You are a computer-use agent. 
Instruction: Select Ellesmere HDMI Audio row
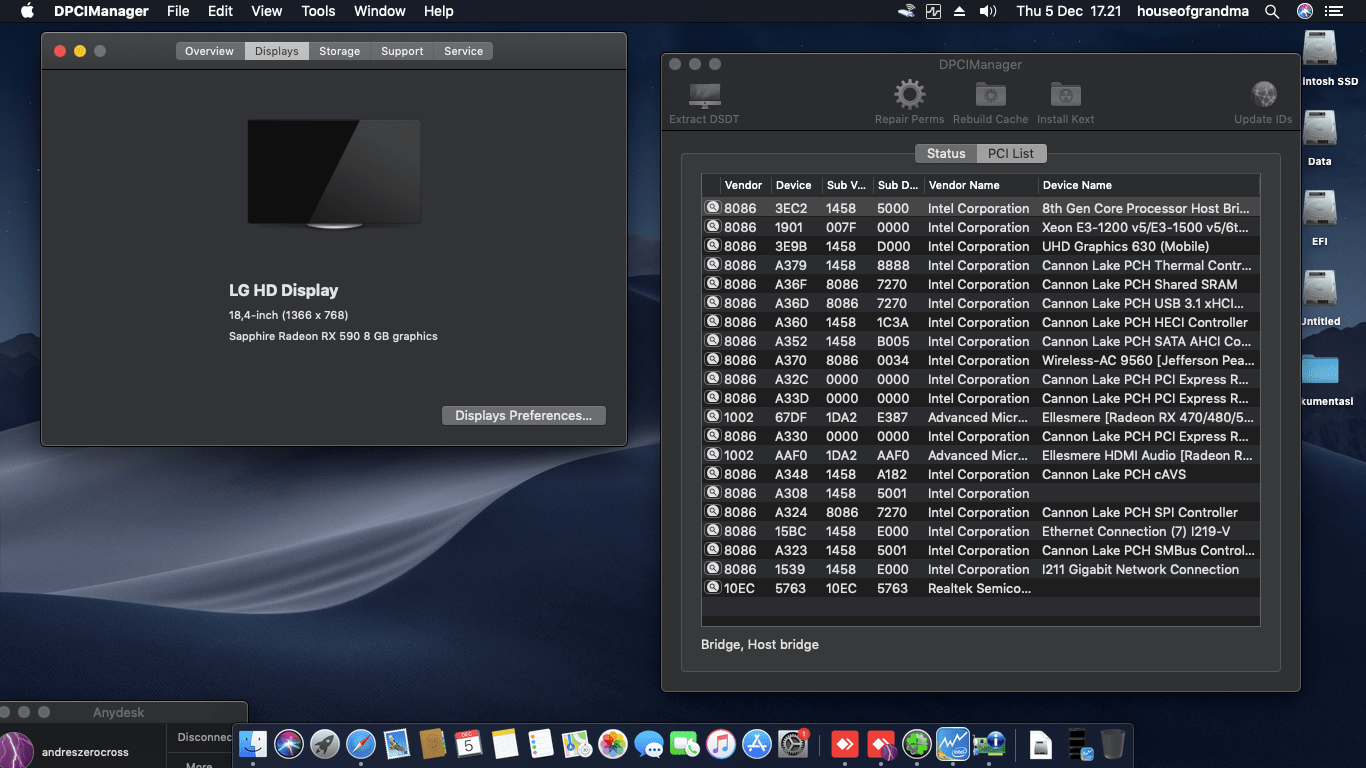[980, 455]
